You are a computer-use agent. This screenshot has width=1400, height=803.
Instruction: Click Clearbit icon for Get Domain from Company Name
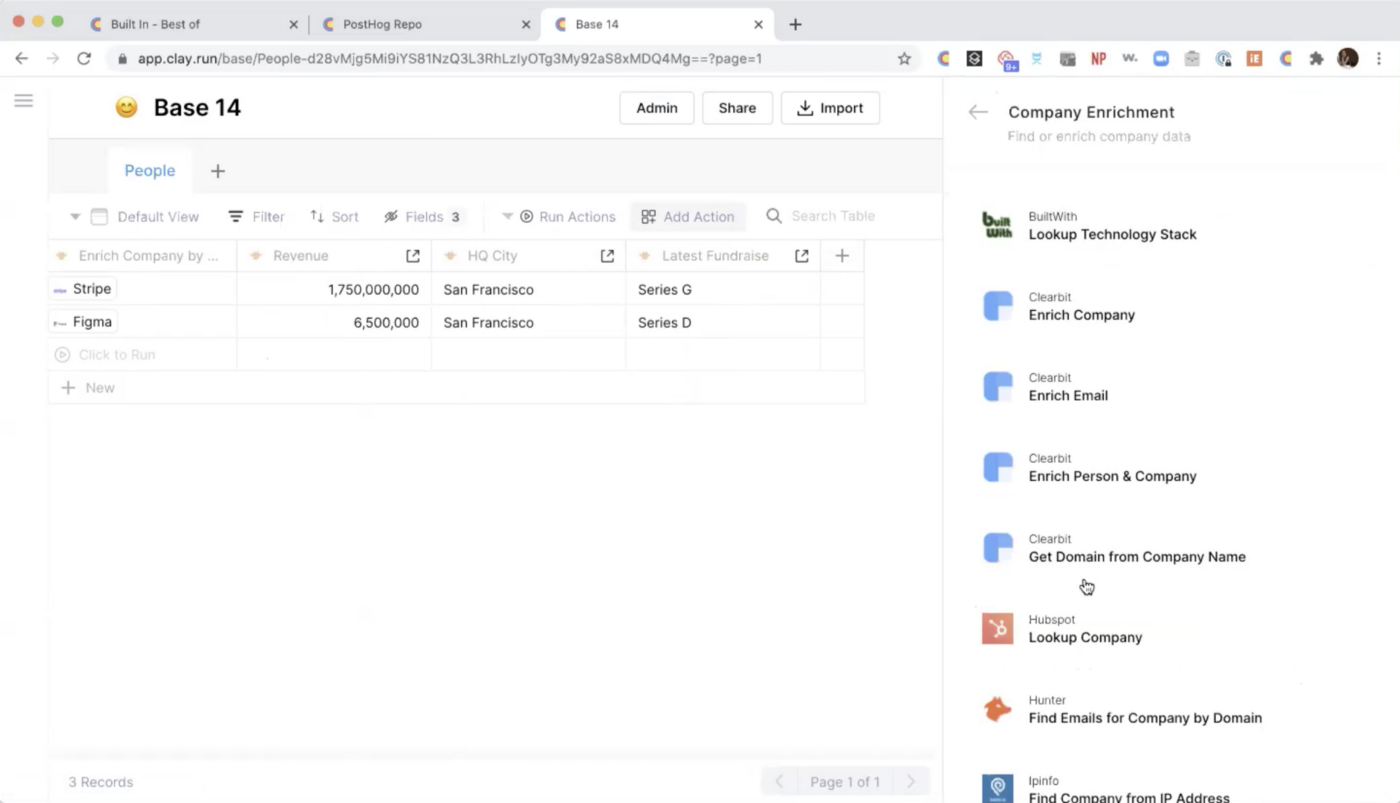pyautogui.click(x=997, y=548)
